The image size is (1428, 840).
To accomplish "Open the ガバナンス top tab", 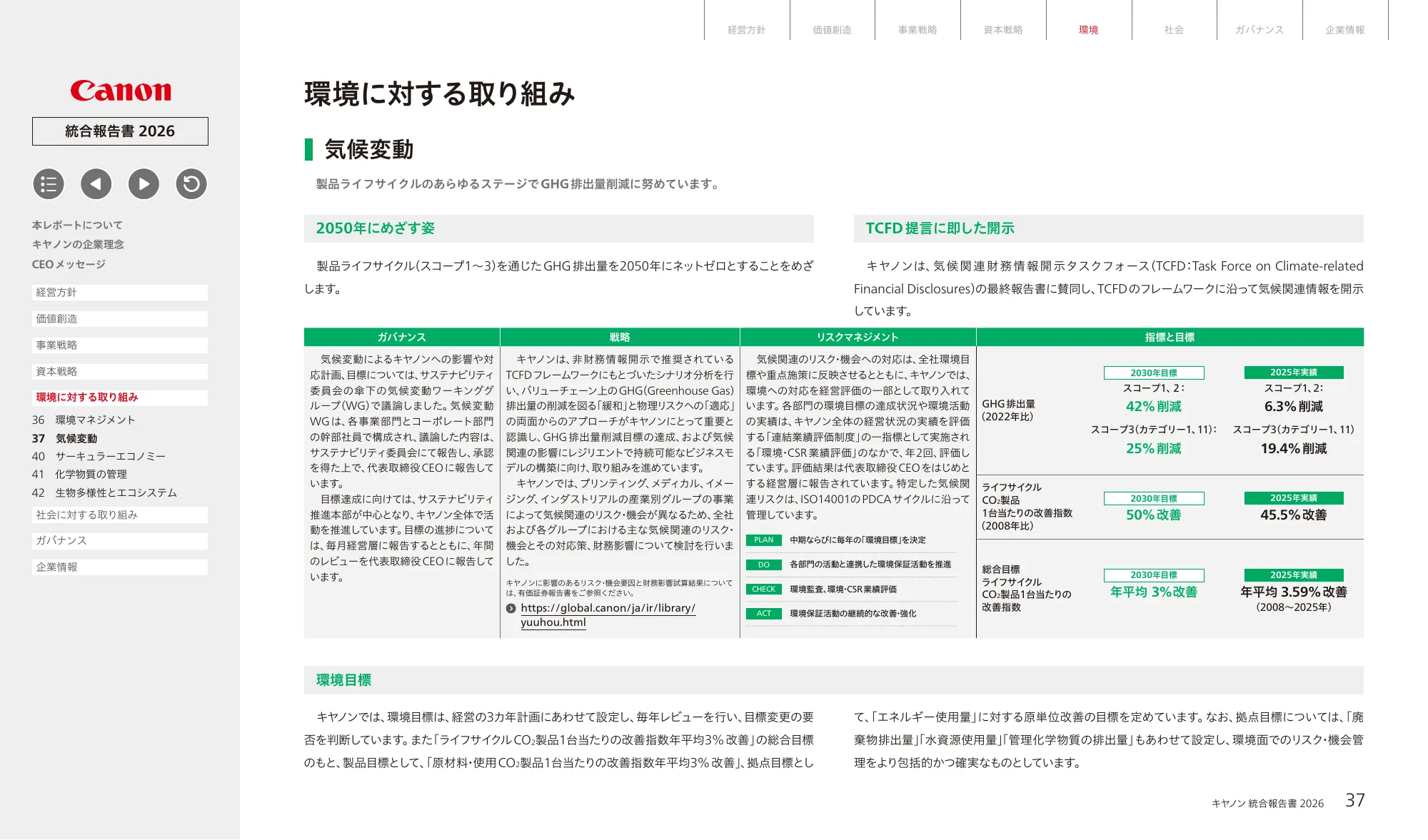I will click(1259, 29).
